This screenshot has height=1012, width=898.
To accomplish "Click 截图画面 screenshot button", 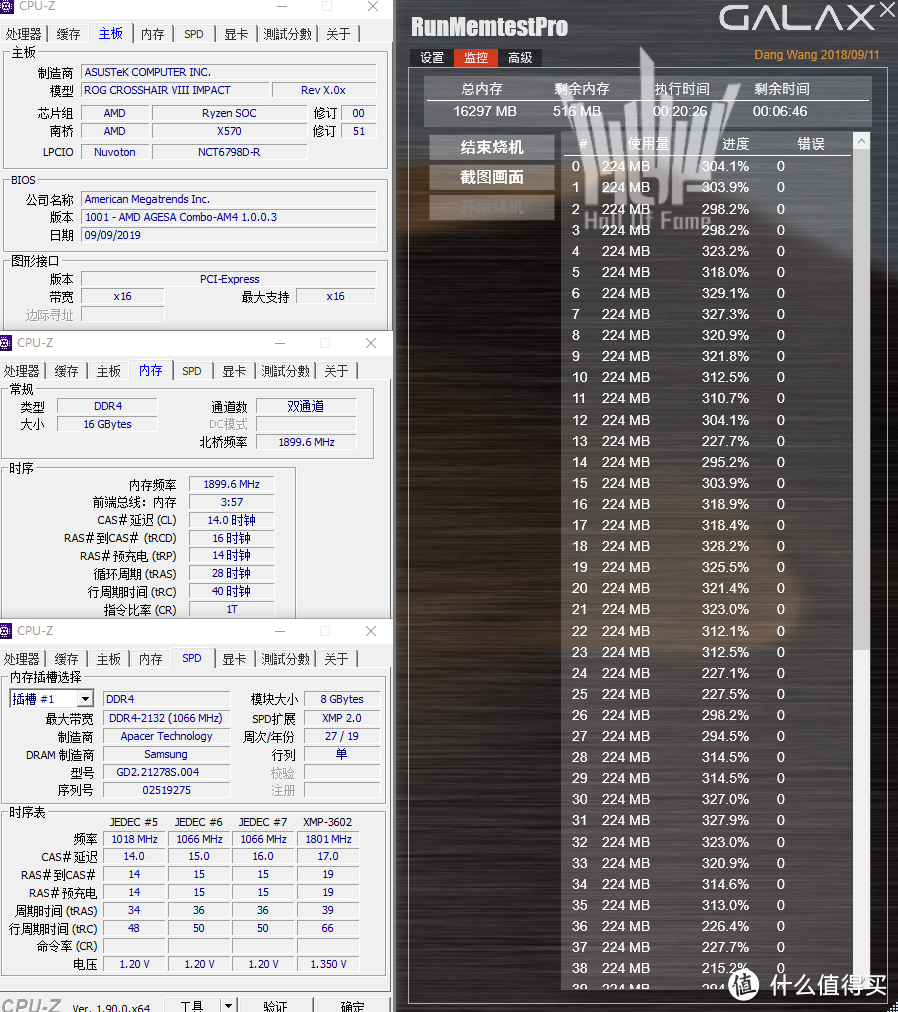I will (x=491, y=177).
